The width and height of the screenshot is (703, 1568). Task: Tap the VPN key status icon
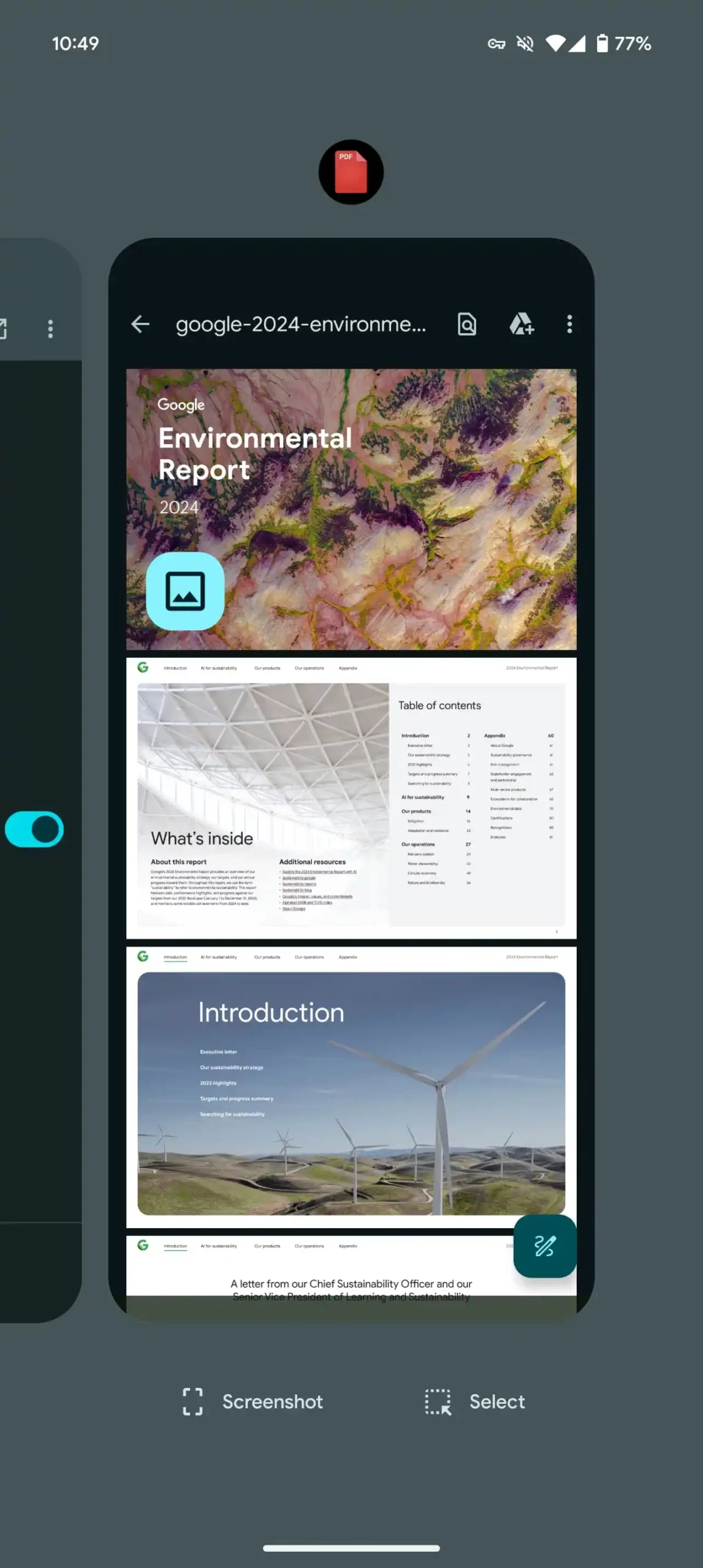tap(496, 43)
